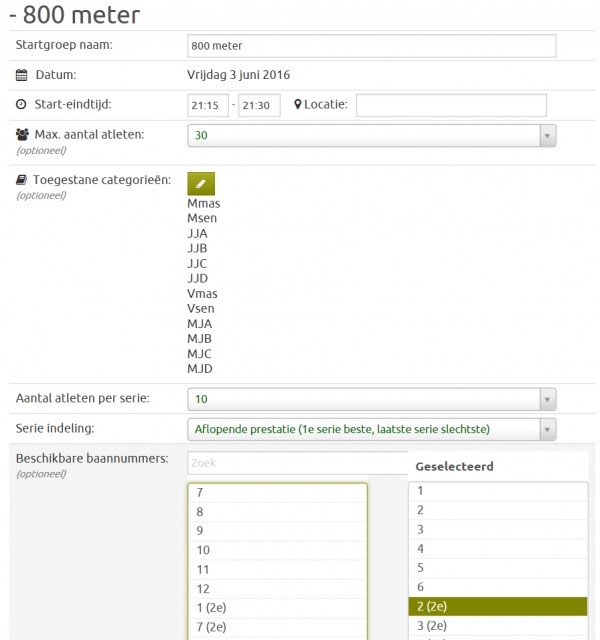This screenshot has width=600, height=640.
Task: Click the clock icon beside Start-eindtijd
Action: pyautogui.click(x=22, y=105)
